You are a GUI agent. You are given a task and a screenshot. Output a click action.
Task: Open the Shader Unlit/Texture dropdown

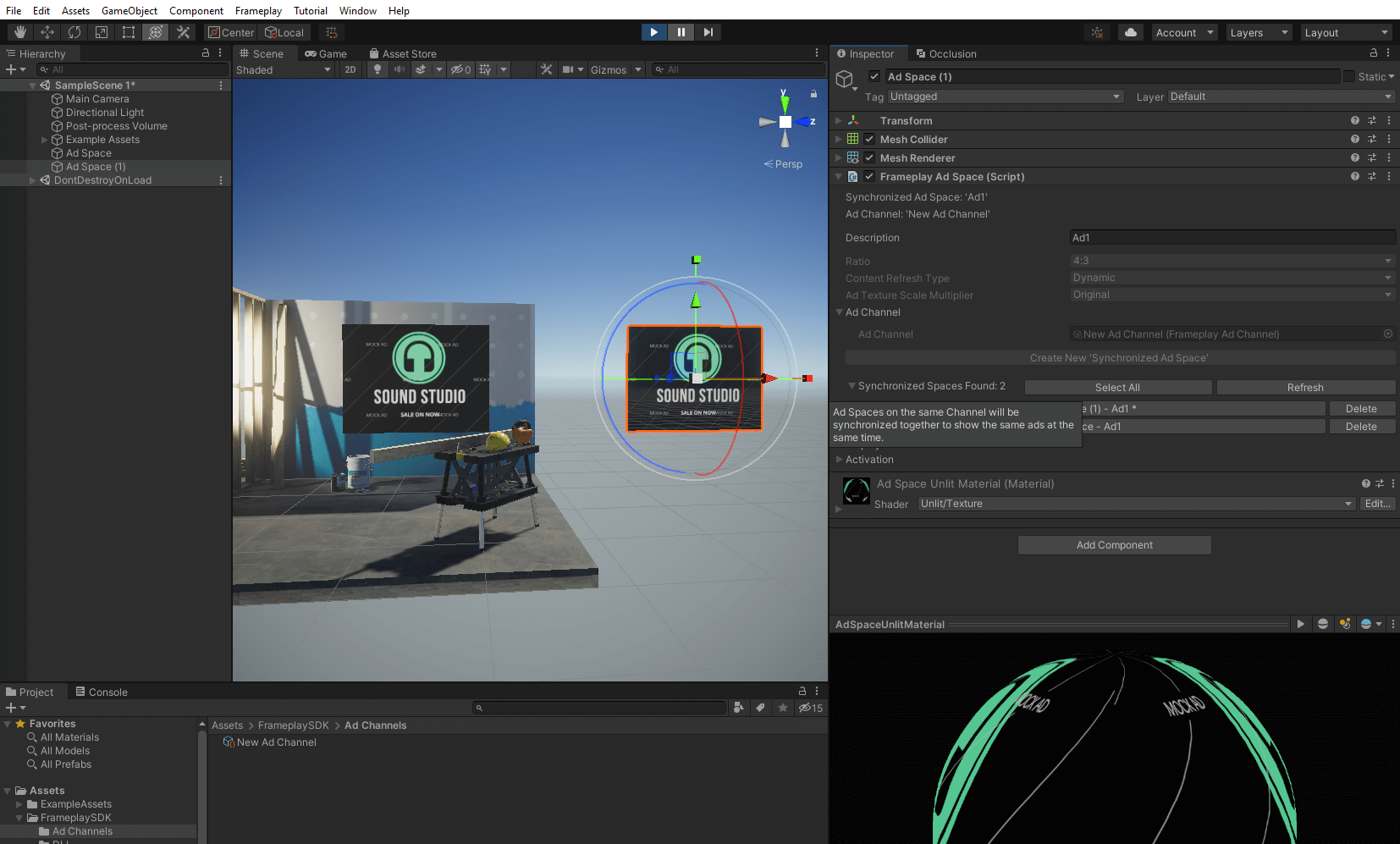1137,504
